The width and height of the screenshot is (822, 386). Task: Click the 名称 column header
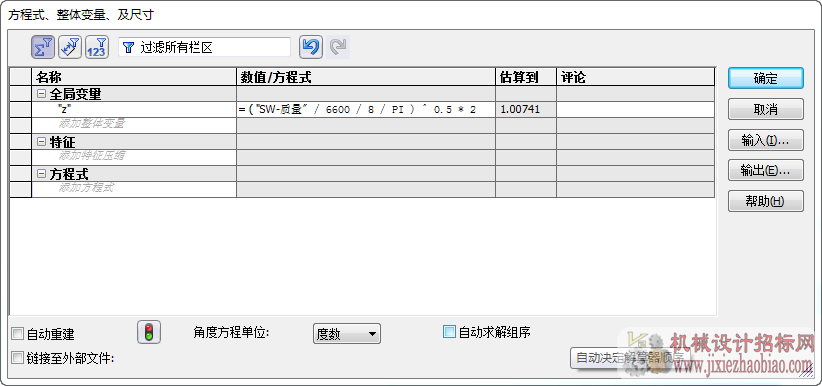pos(134,78)
